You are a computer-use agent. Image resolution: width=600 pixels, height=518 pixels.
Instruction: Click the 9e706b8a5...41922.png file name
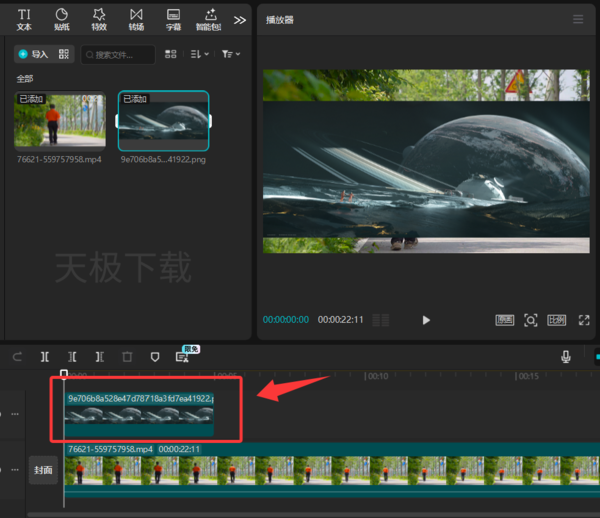[x=163, y=159]
